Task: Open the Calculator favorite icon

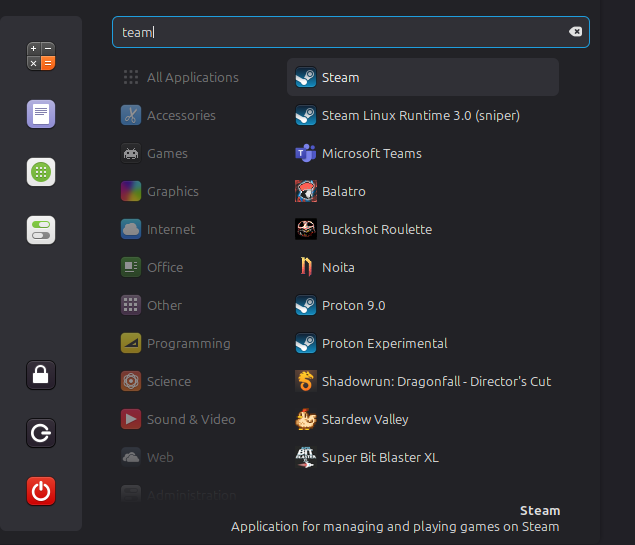Action: (x=41, y=56)
